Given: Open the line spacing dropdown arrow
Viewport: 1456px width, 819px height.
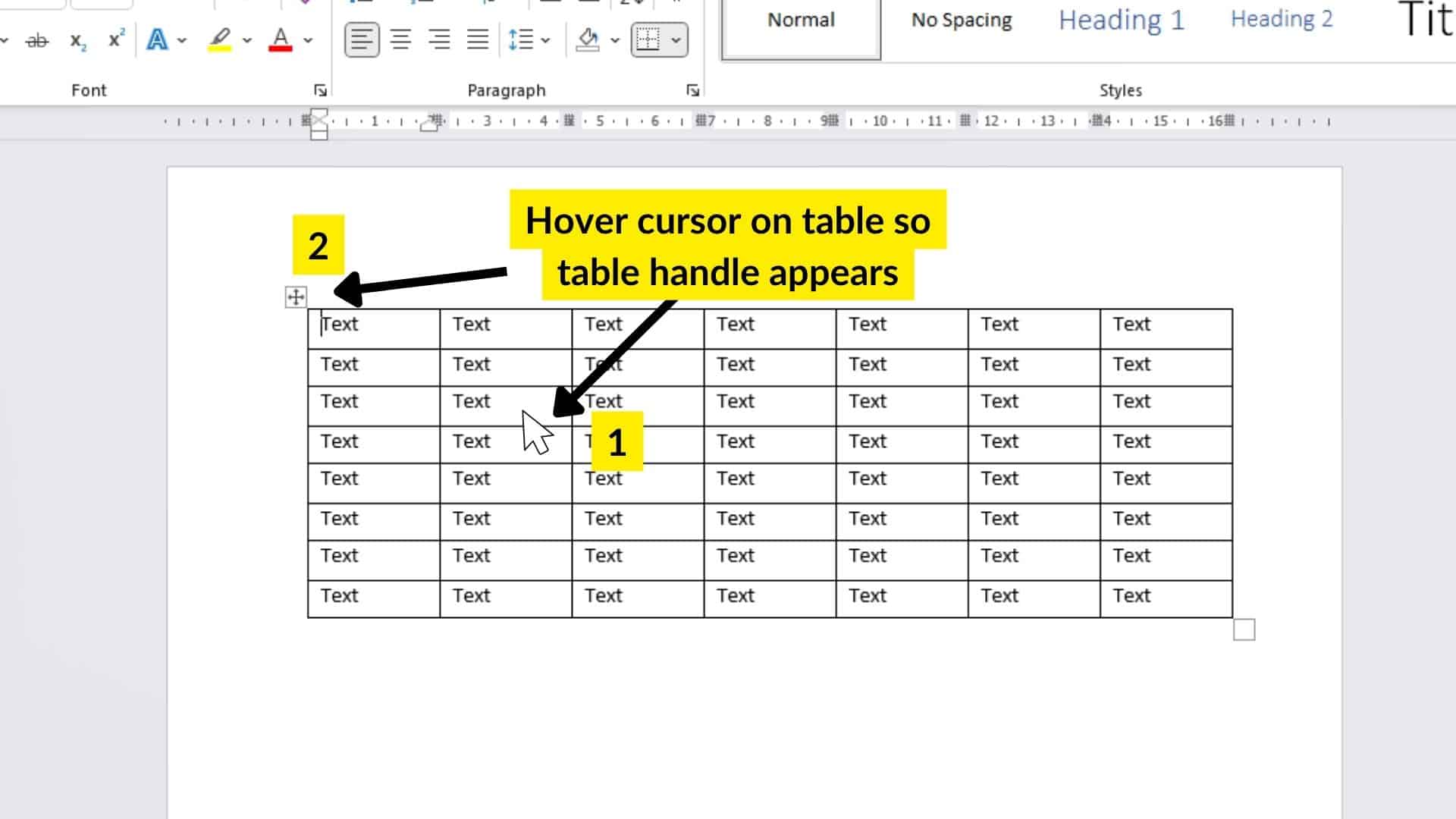Looking at the screenshot, I should pos(544,40).
